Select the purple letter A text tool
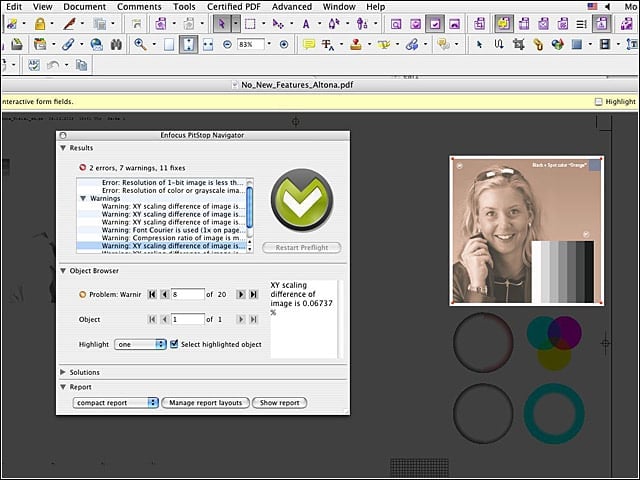640x480 pixels. tap(306, 24)
